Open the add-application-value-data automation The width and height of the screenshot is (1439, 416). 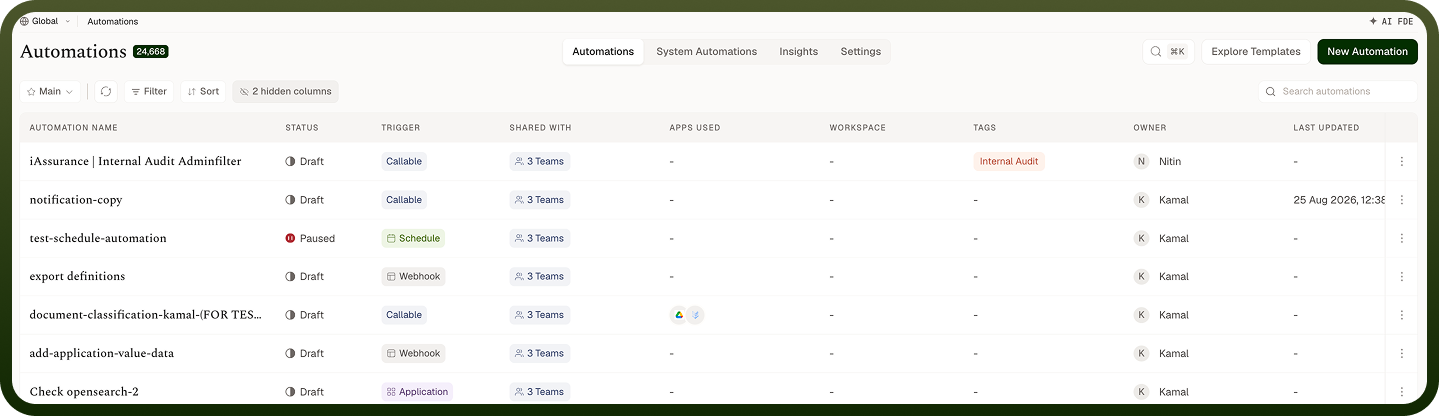click(102, 353)
